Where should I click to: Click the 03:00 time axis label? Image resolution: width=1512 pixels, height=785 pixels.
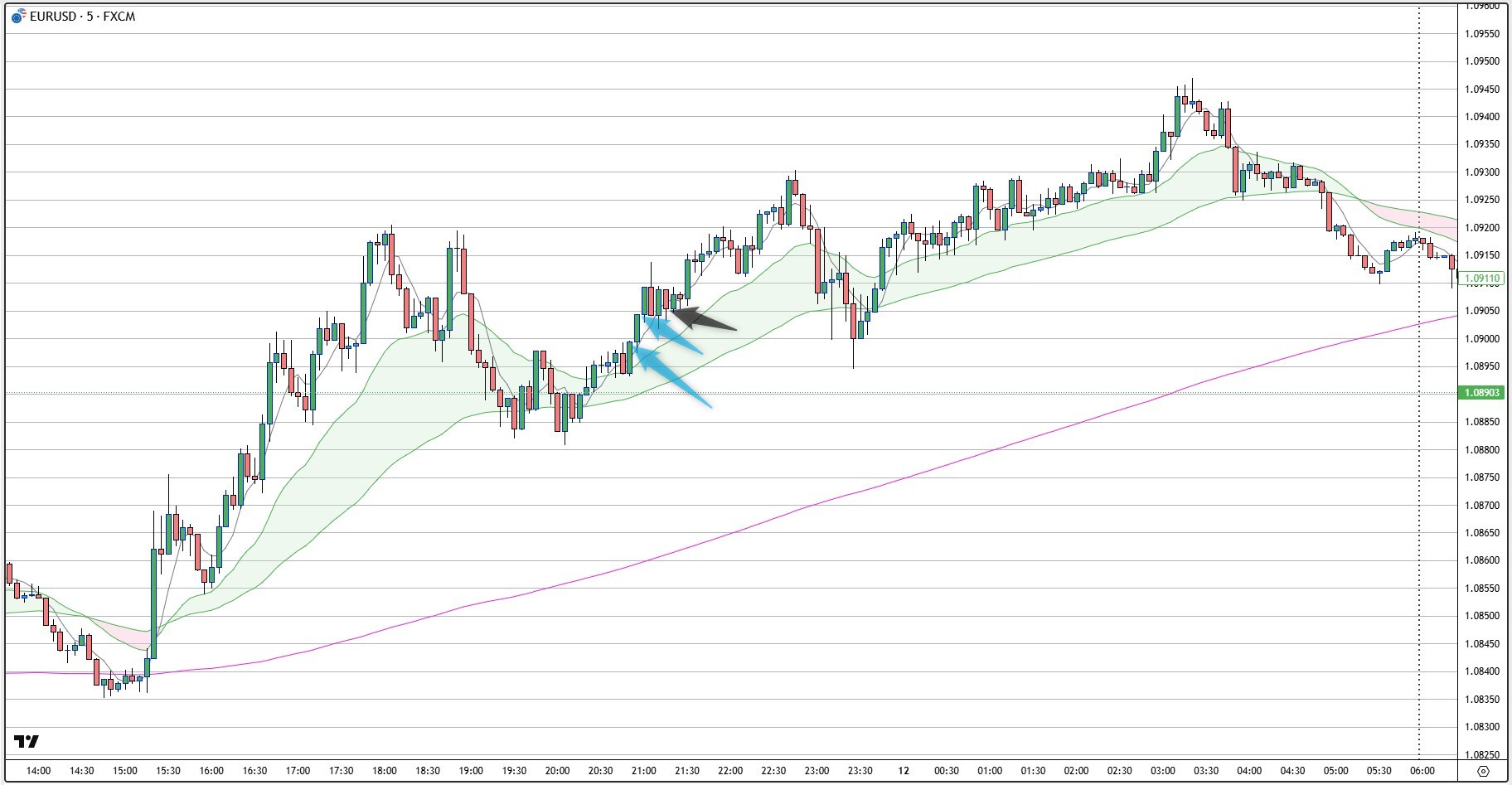pyautogui.click(x=1162, y=771)
